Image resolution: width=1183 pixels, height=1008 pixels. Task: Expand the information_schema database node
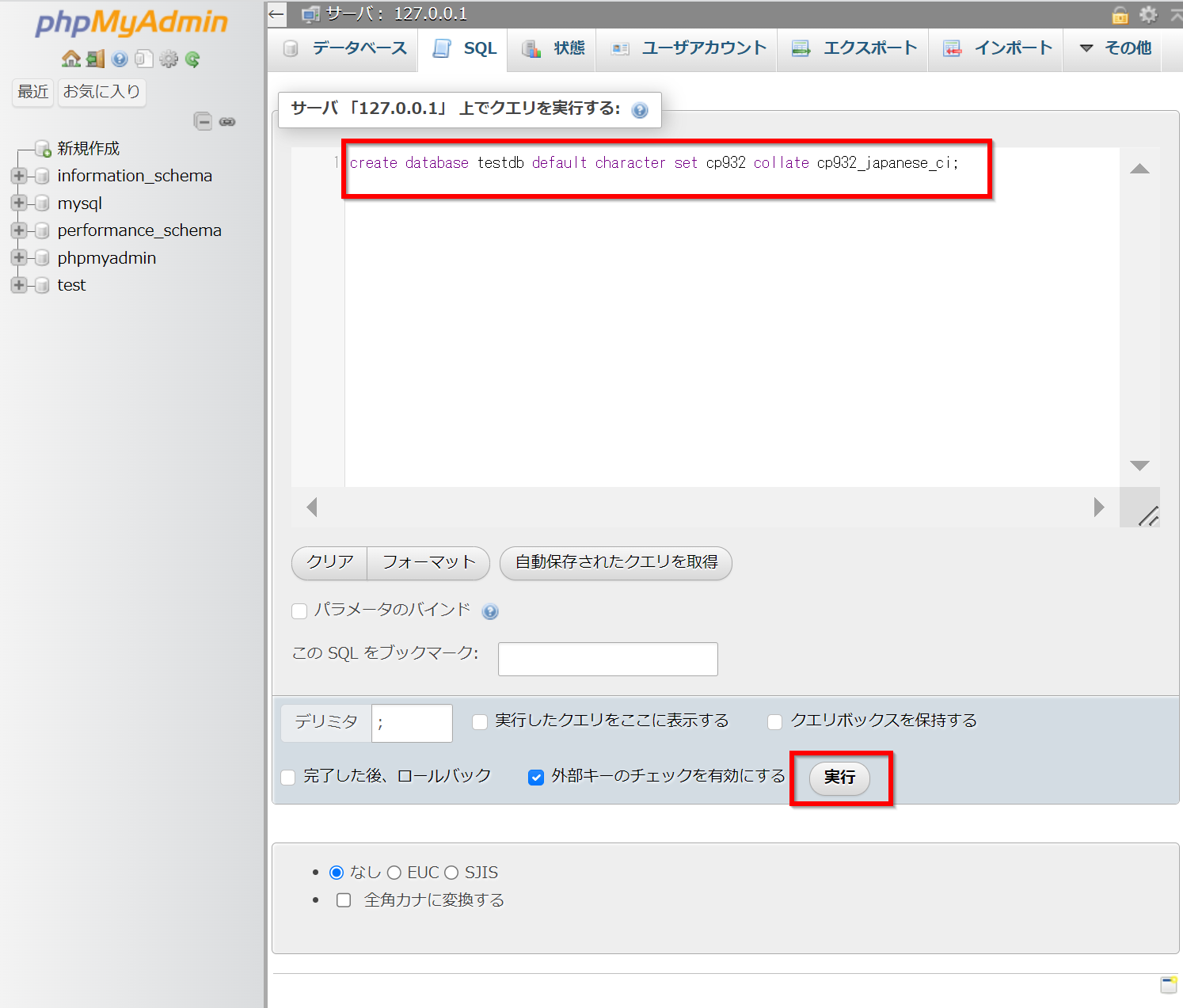pyautogui.click(x=19, y=176)
